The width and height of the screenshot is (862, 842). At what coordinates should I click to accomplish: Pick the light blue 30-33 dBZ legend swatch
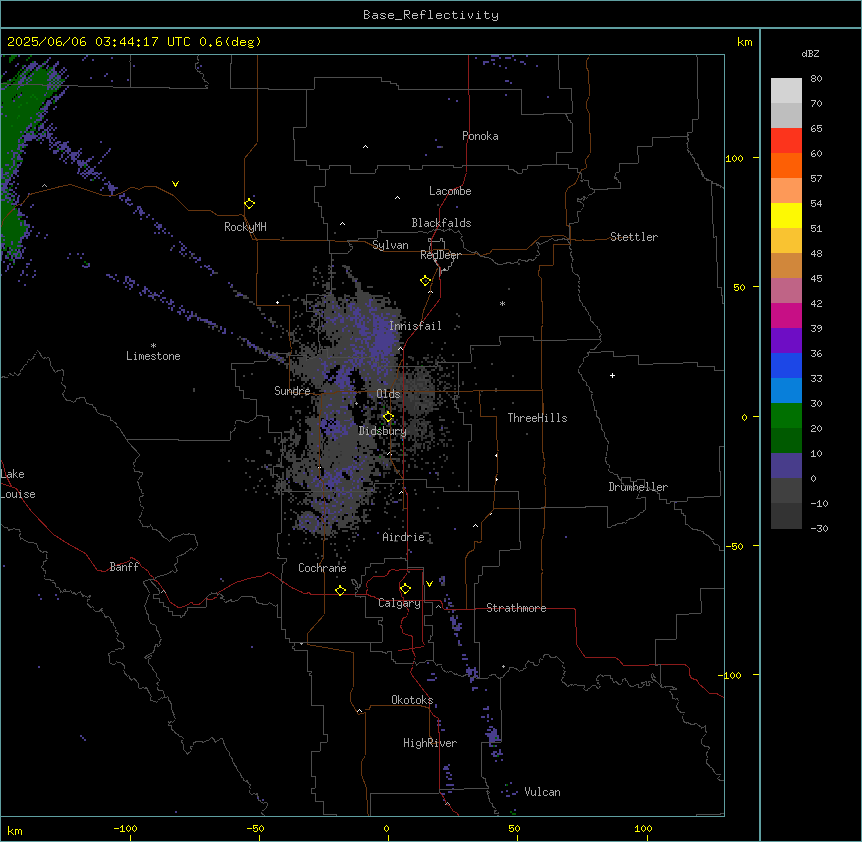[x=786, y=391]
